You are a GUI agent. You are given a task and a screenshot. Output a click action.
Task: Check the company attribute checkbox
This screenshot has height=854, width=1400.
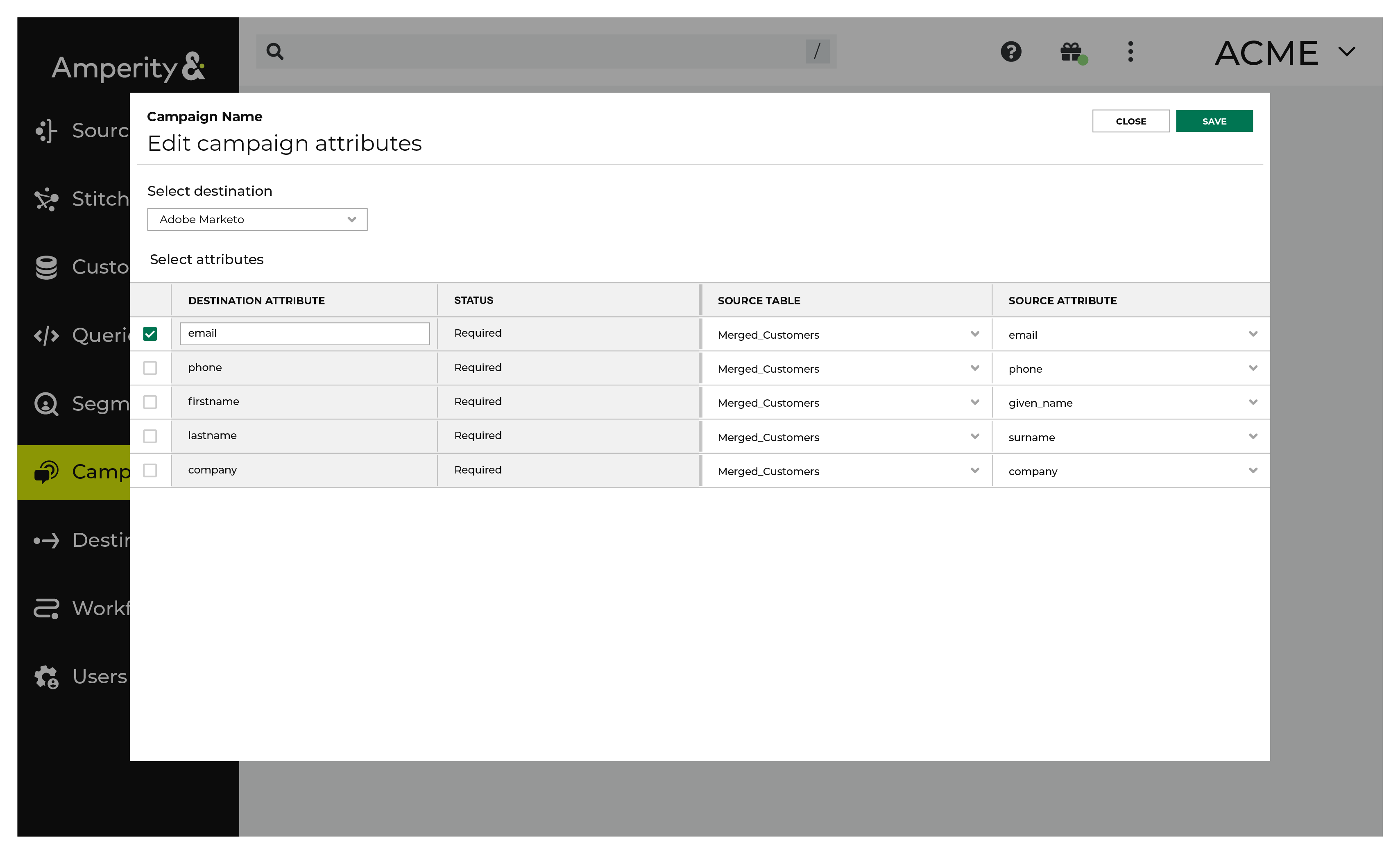click(x=150, y=470)
